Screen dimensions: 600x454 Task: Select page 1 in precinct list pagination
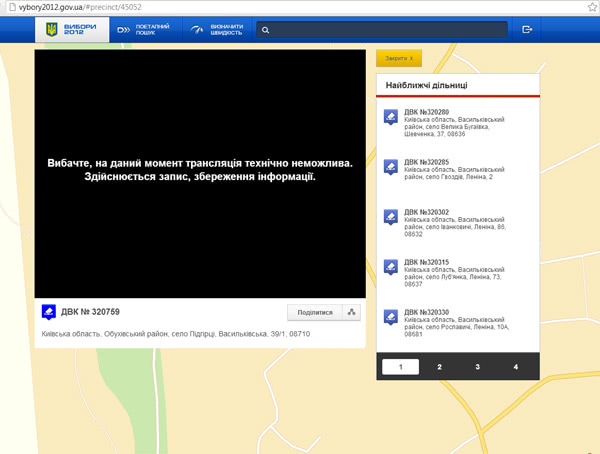pos(400,367)
